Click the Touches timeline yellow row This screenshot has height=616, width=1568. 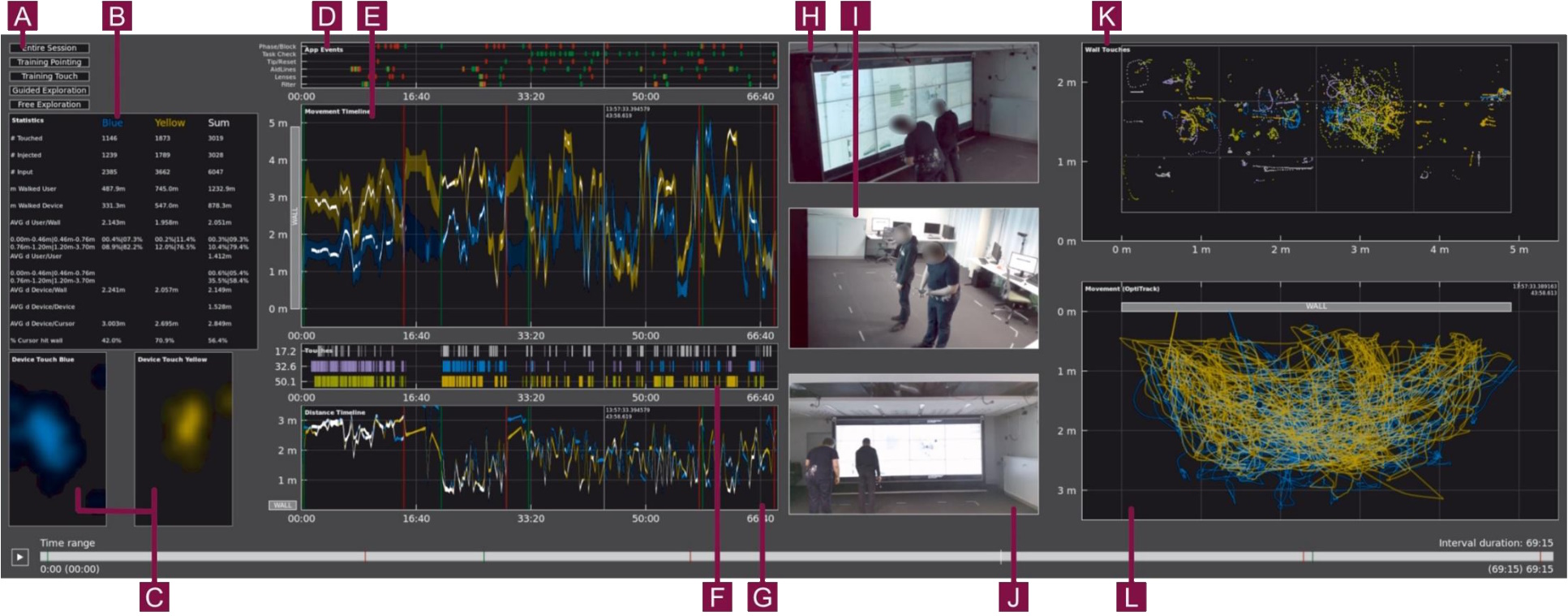pos(539,381)
